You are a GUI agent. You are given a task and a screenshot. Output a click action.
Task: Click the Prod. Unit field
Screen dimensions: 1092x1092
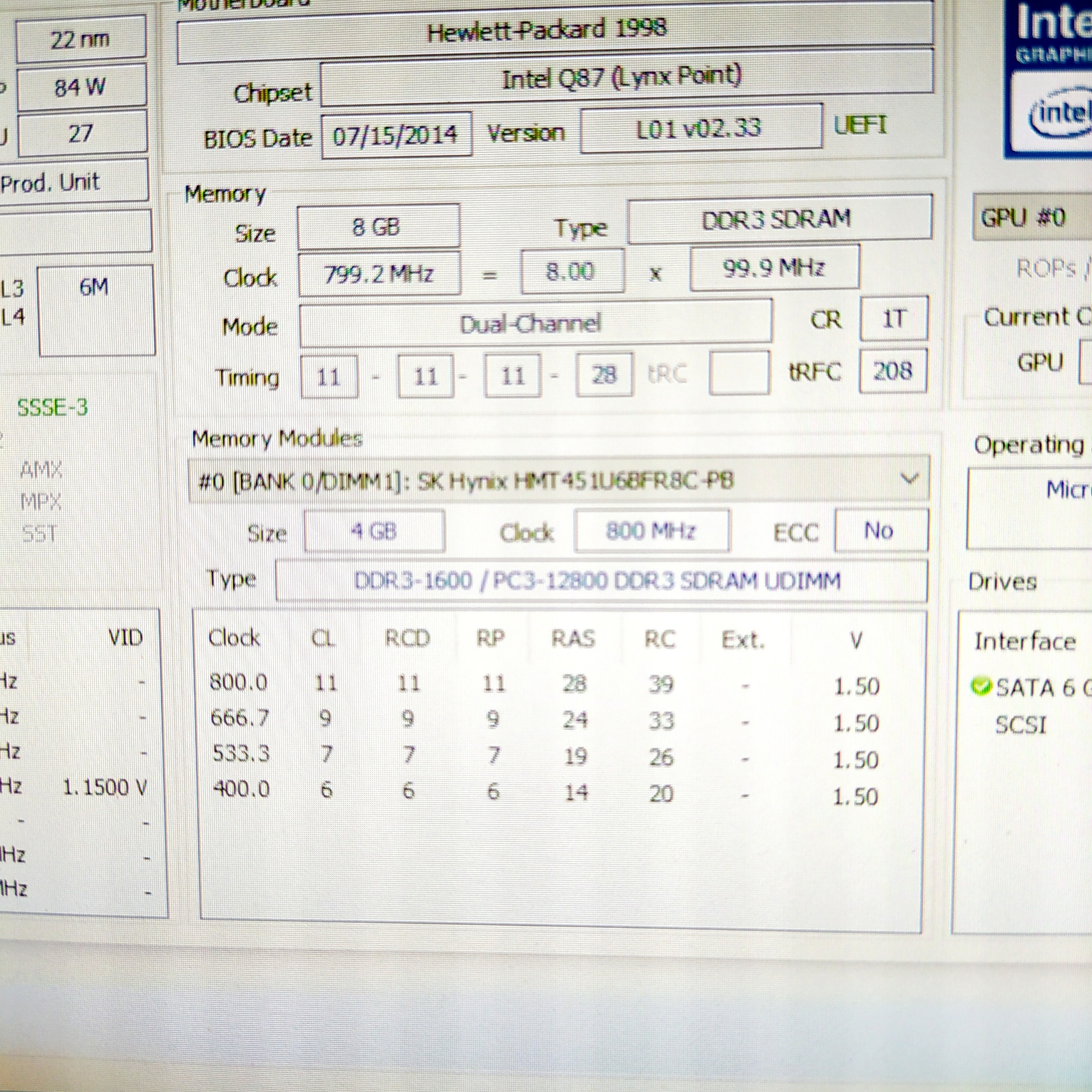[73, 181]
